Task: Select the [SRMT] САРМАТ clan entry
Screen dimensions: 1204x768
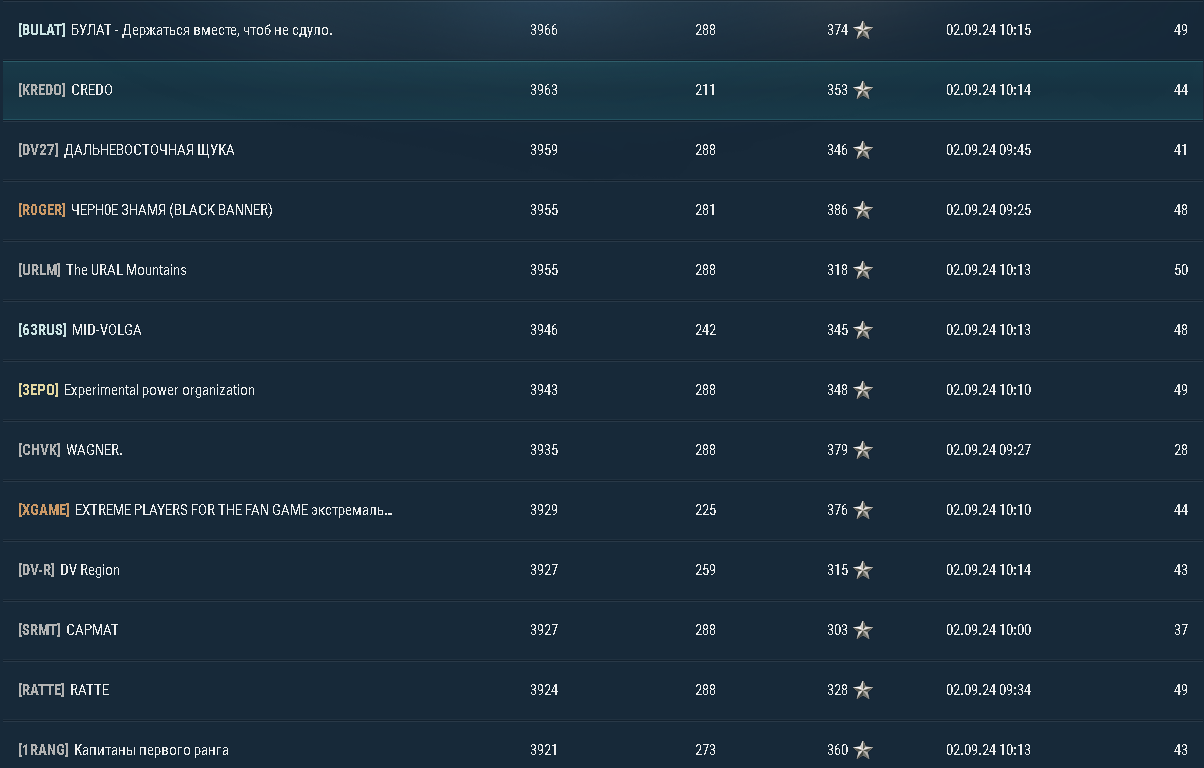Action: pos(68,630)
